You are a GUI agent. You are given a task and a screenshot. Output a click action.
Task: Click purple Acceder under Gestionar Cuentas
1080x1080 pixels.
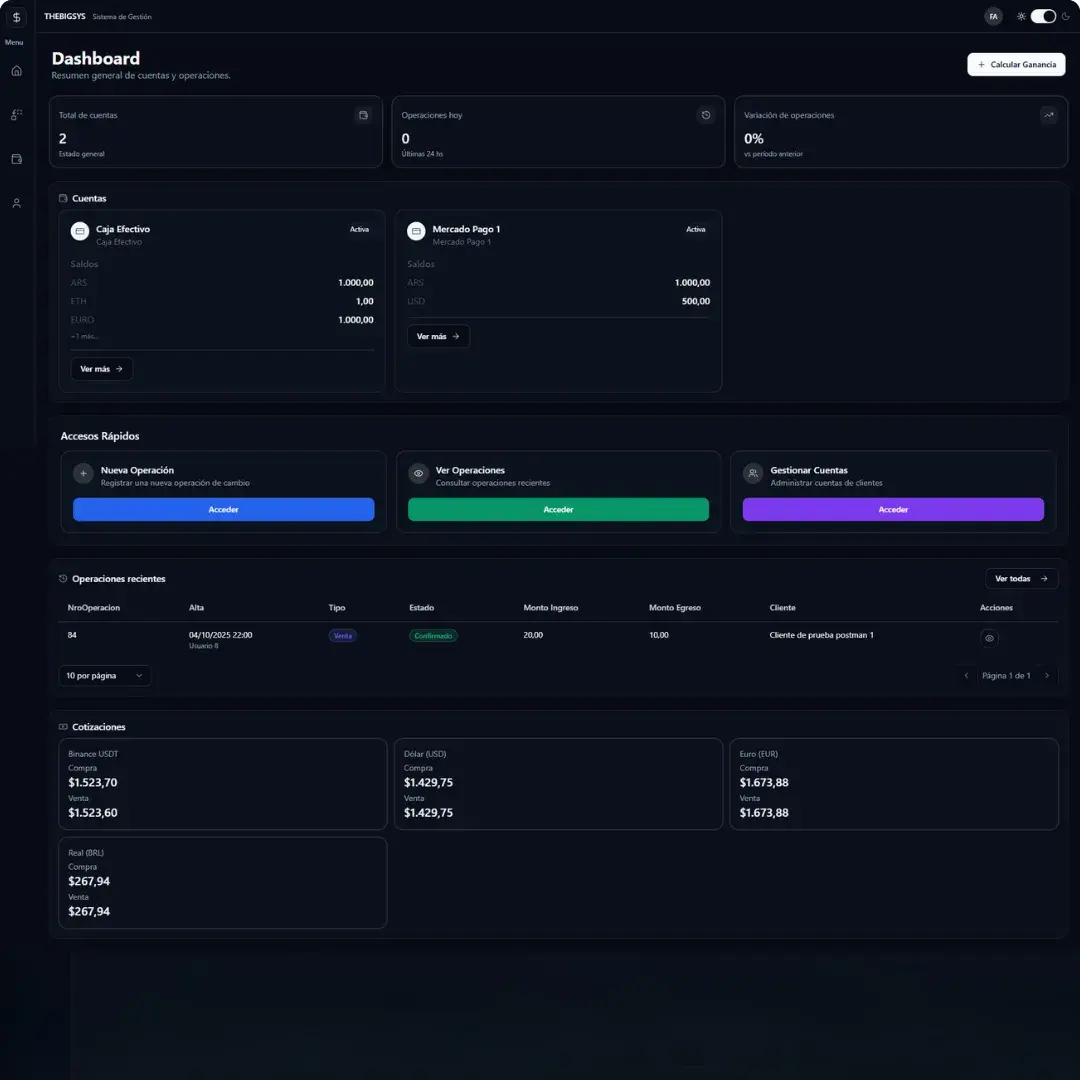tap(893, 510)
